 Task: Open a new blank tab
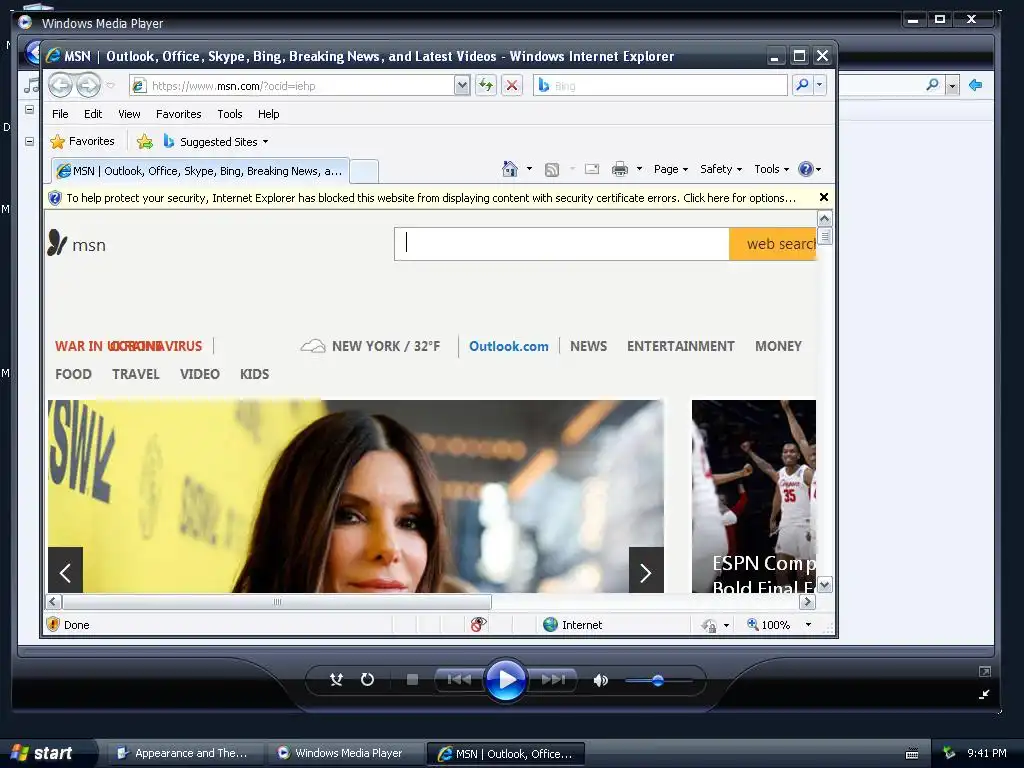[364, 172]
